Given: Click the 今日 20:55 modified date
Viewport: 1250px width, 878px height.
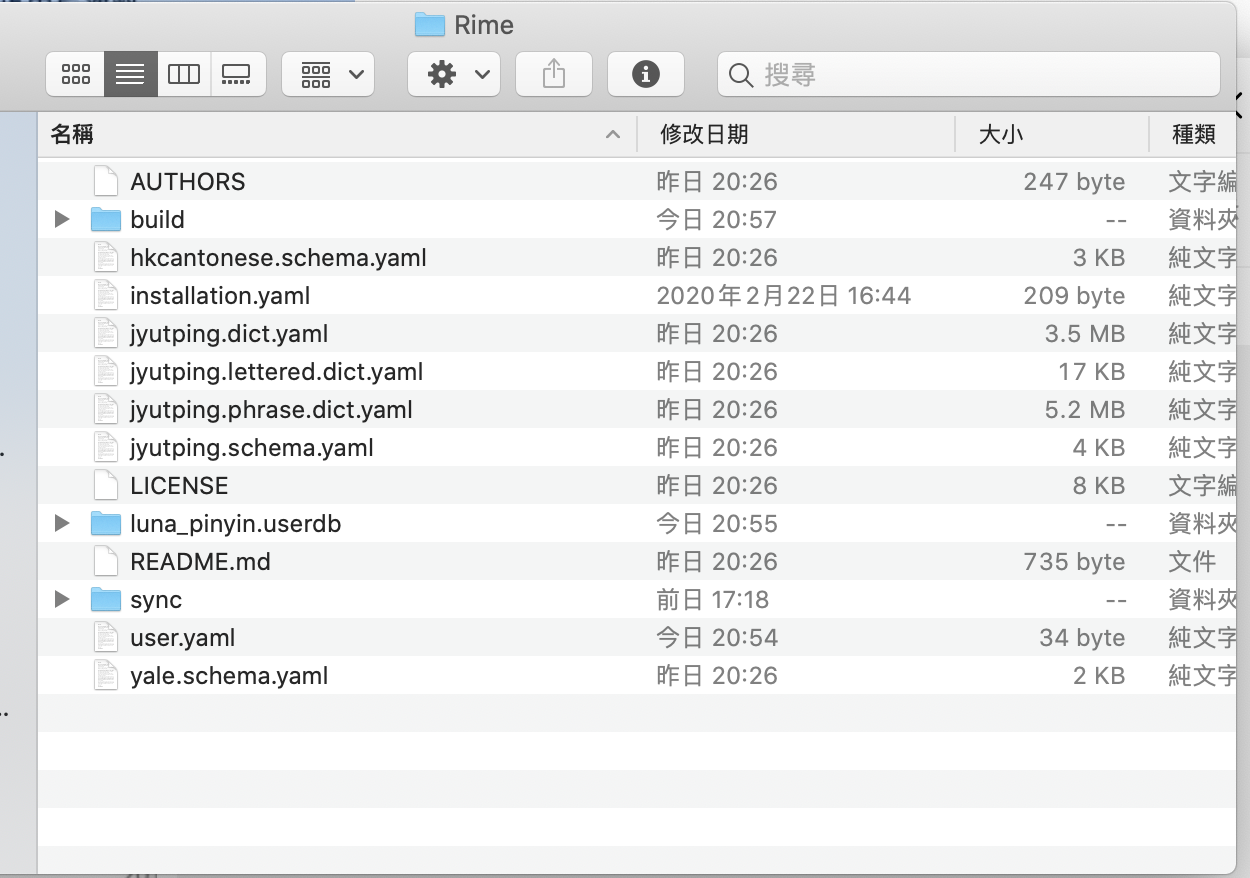Looking at the screenshot, I should click(x=717, y=524).
